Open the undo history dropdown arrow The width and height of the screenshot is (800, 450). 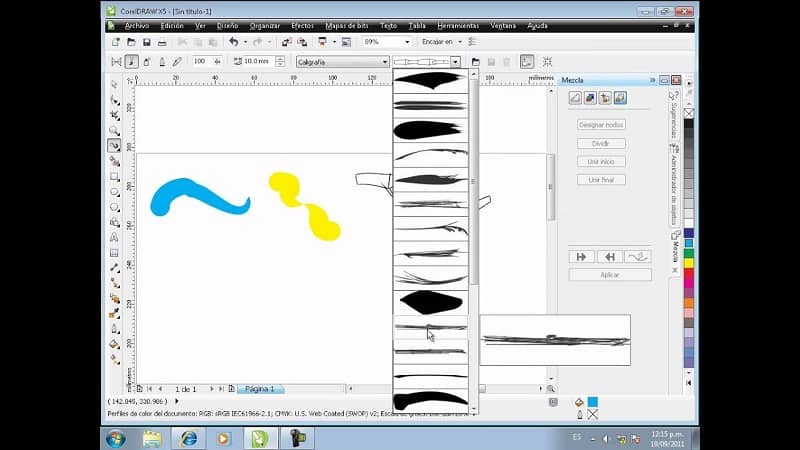tap(245, 42)
